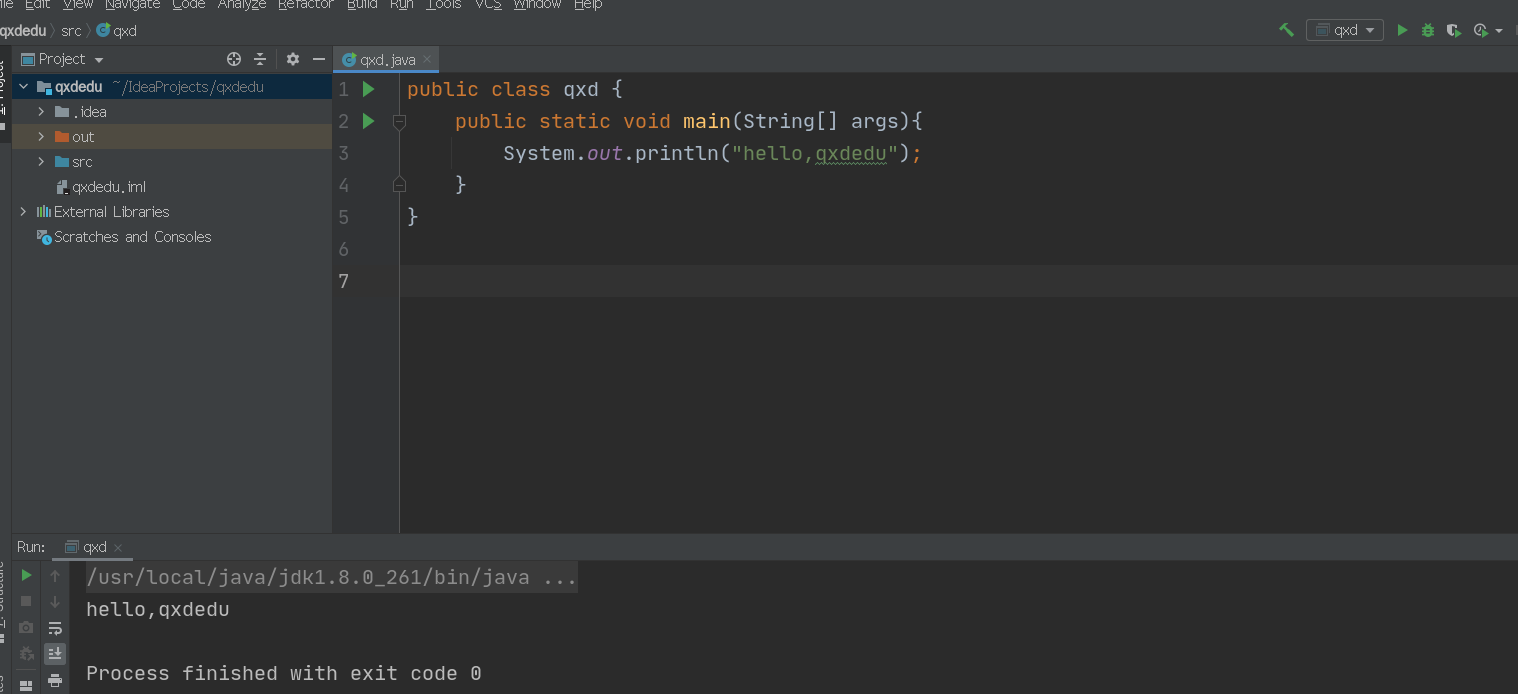This screenshot has height=694, width=1518.
Task: Toggle soft-wrap in Run console
Action: pyautogui.click(x=55, y=628)
